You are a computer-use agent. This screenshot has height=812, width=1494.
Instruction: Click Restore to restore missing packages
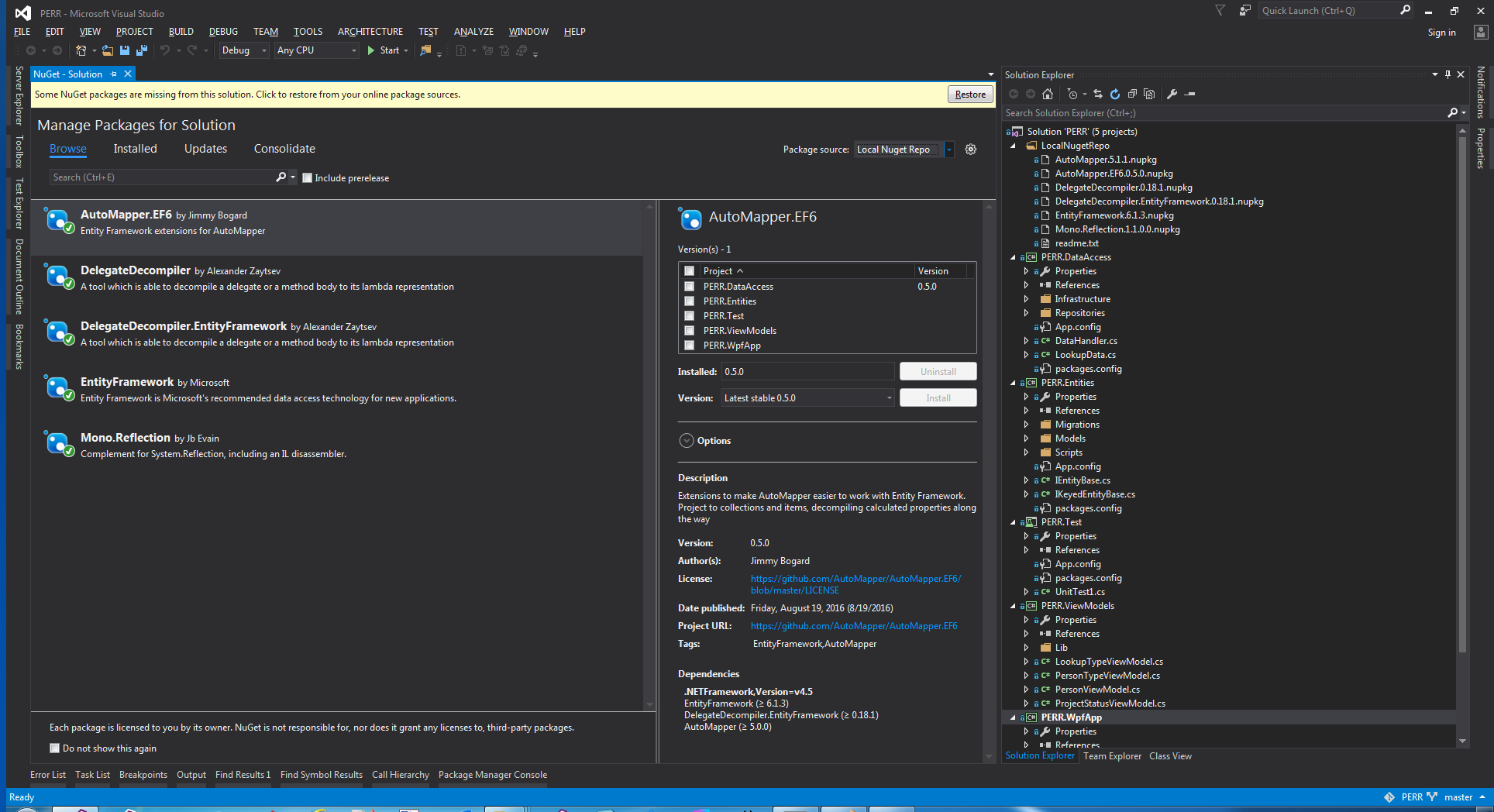[970, 95]
